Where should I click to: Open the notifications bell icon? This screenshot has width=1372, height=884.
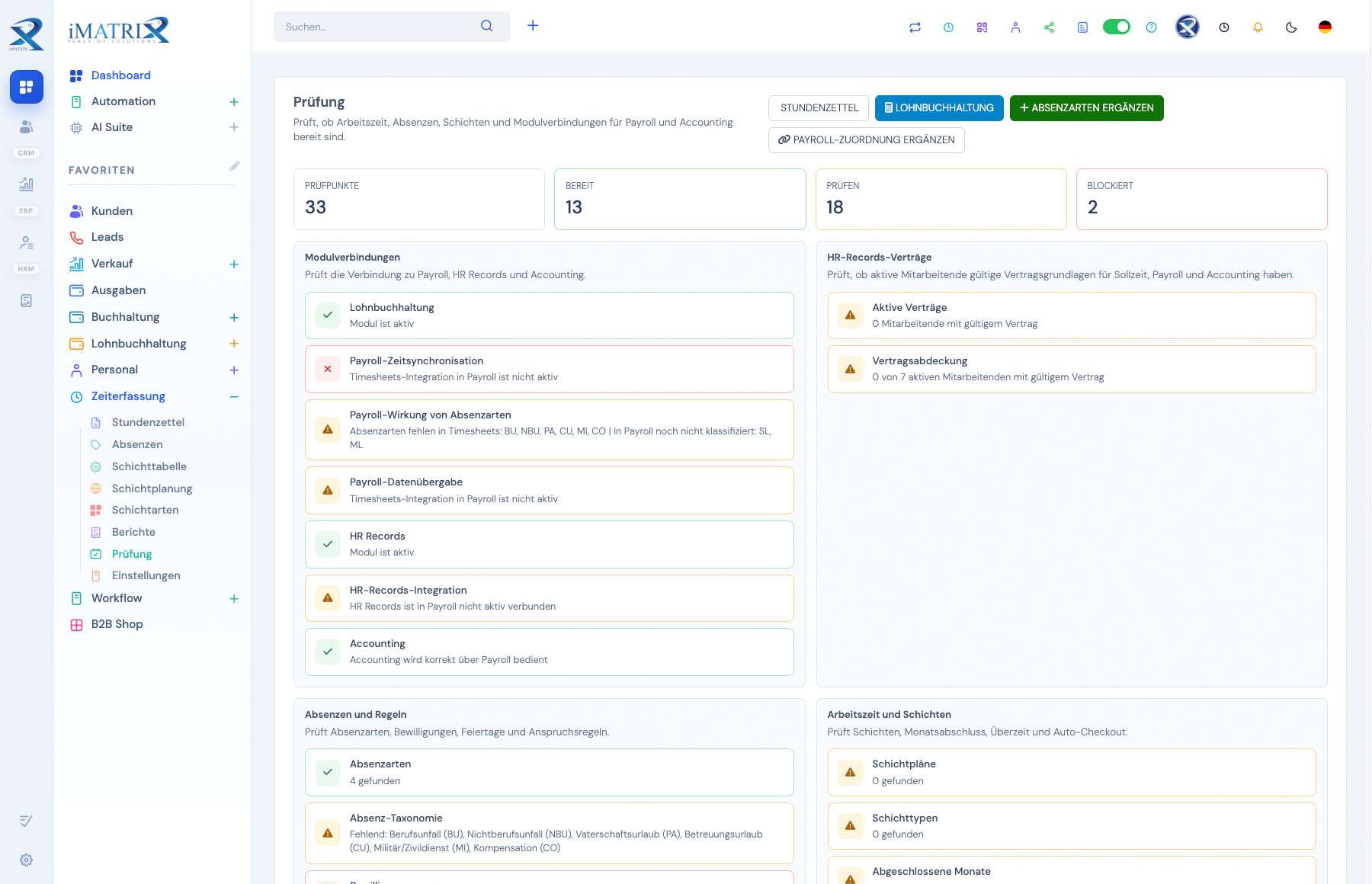pos(1258,27)
